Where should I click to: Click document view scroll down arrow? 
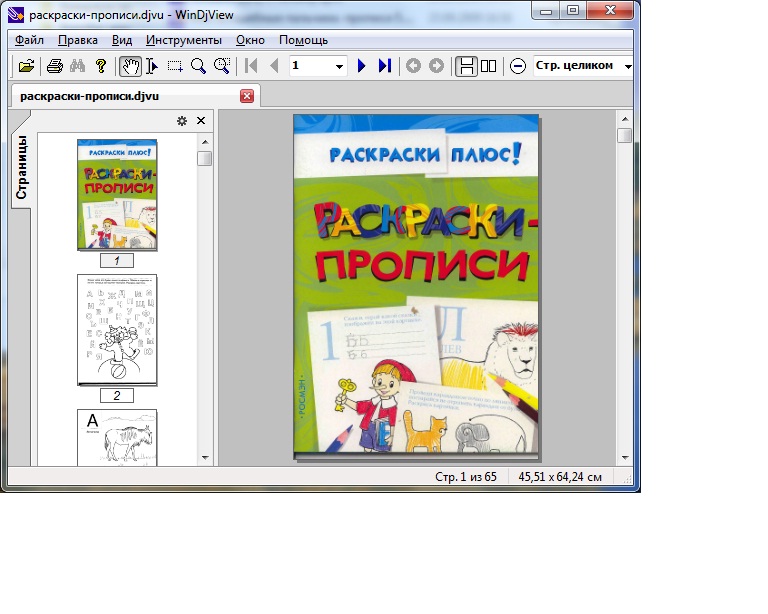[625, 458]
